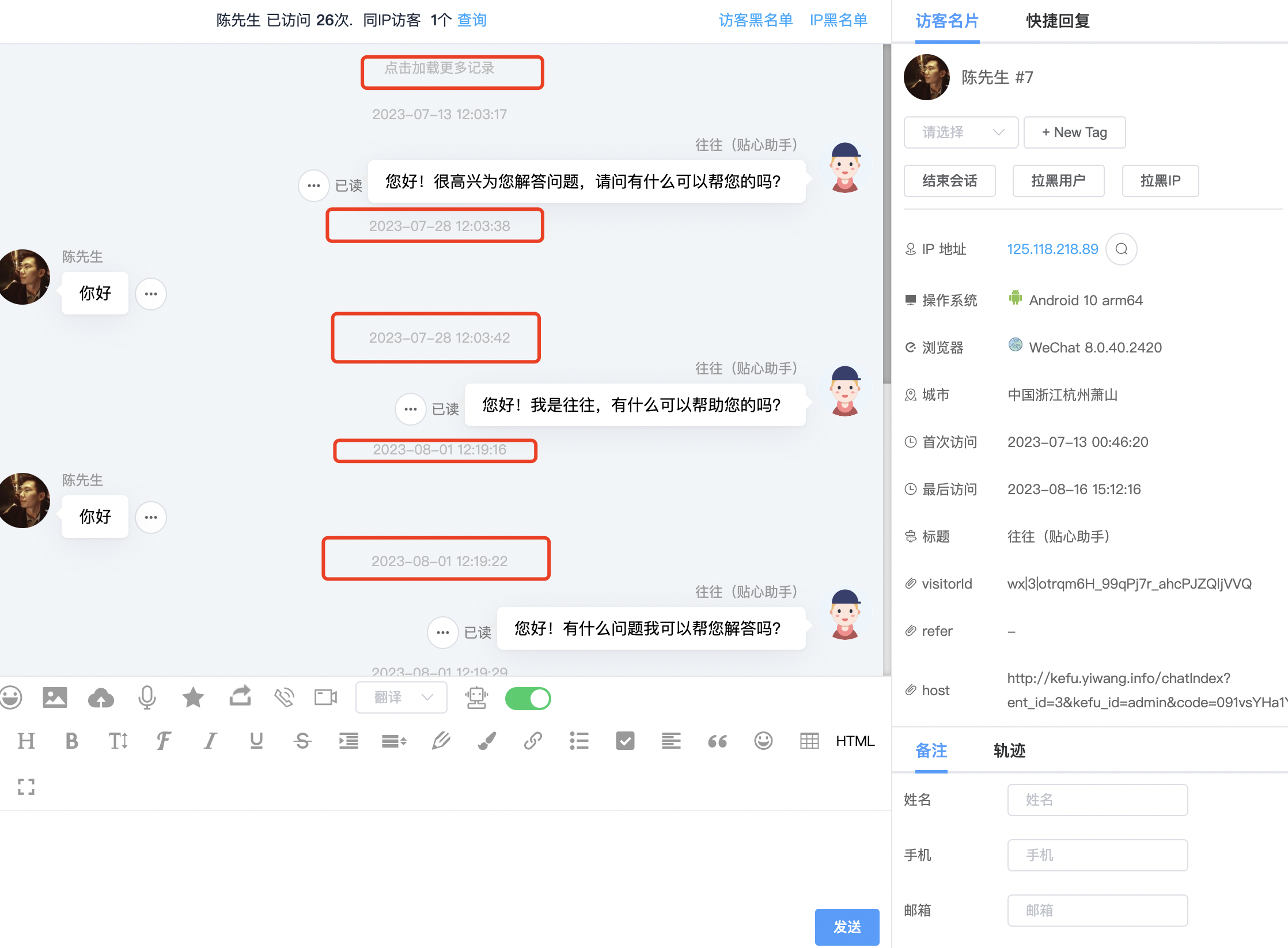Viewport: 1288px width, 948px height.
Task: Toggle the green robot auto-reply switch
Action: click(x=528, y=699)
